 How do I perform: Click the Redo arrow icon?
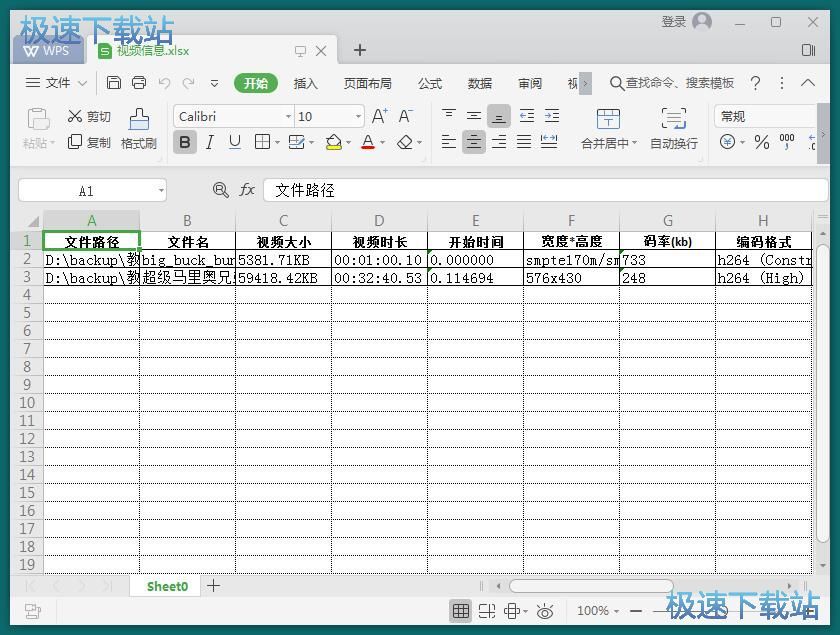pyautogui.click(x=189, y=83)
